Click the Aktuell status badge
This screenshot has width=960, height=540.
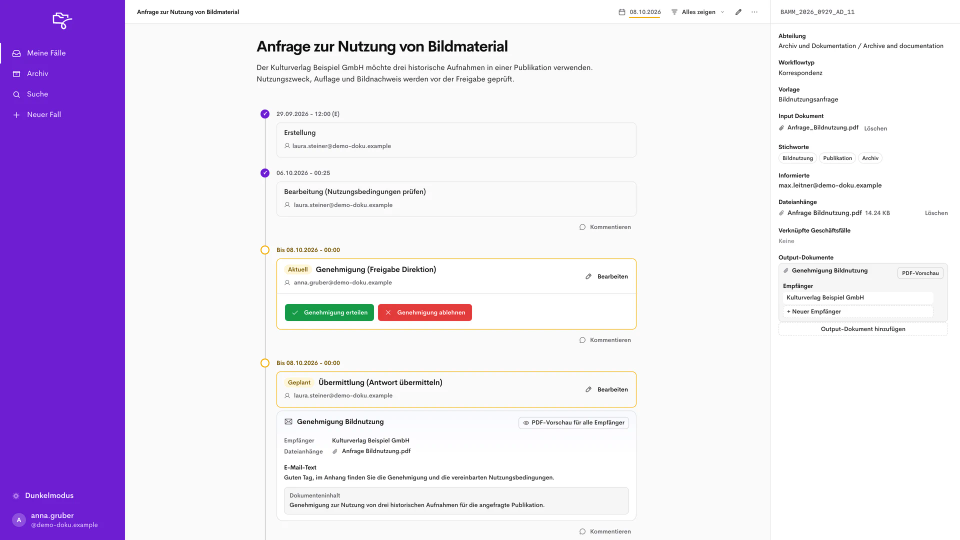coord(298,269)
